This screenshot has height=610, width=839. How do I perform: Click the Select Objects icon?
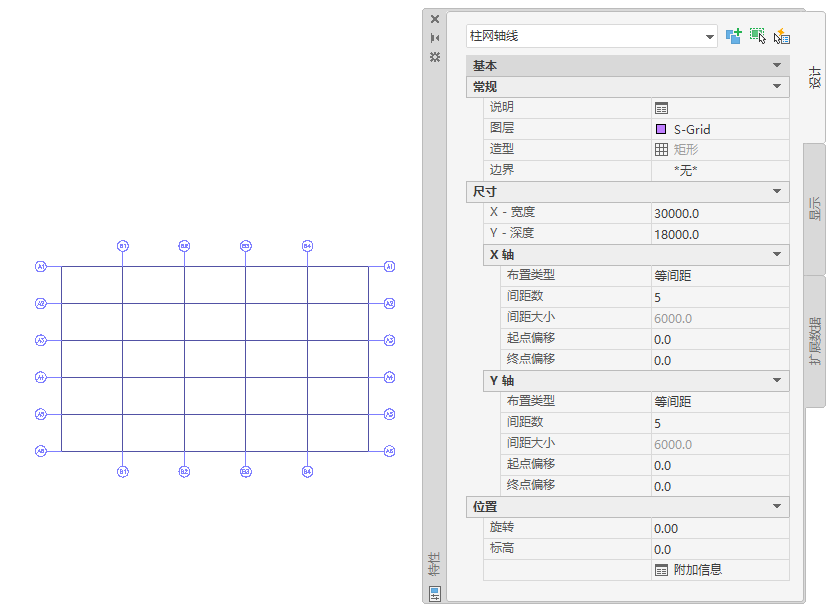758,36
